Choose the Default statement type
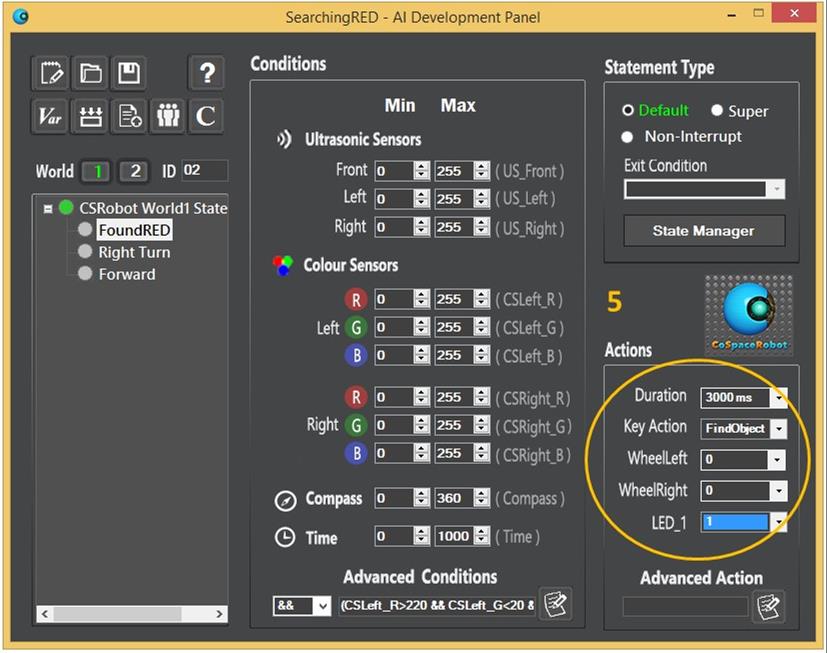827x653 pixels. coord(628,111)
